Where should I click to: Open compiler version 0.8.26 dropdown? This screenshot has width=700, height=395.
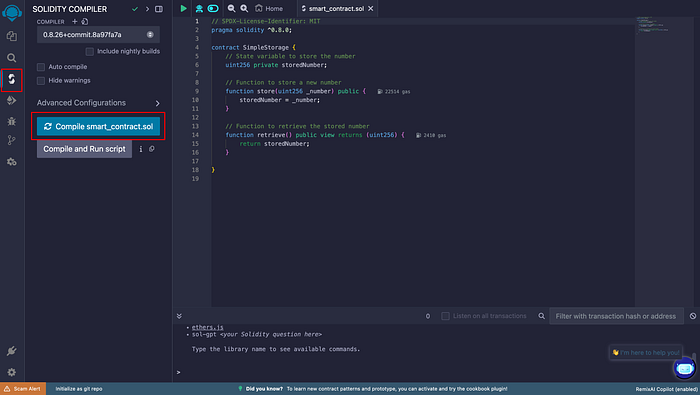point(98,35)
